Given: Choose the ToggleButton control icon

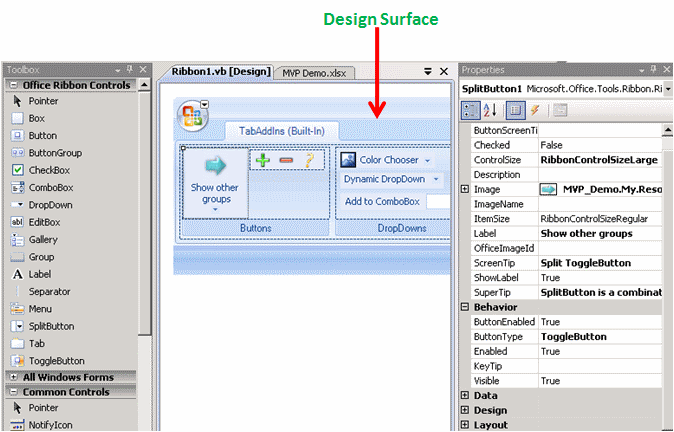Looking at the screenshot, I should (x=17, y=361).
